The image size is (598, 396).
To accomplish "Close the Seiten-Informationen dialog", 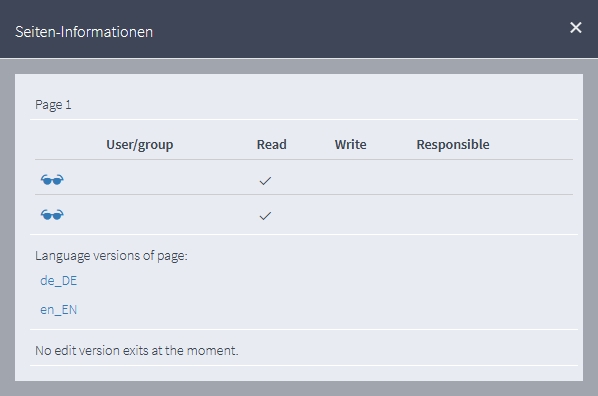I will pyautogui.click(x=575, y=27).
